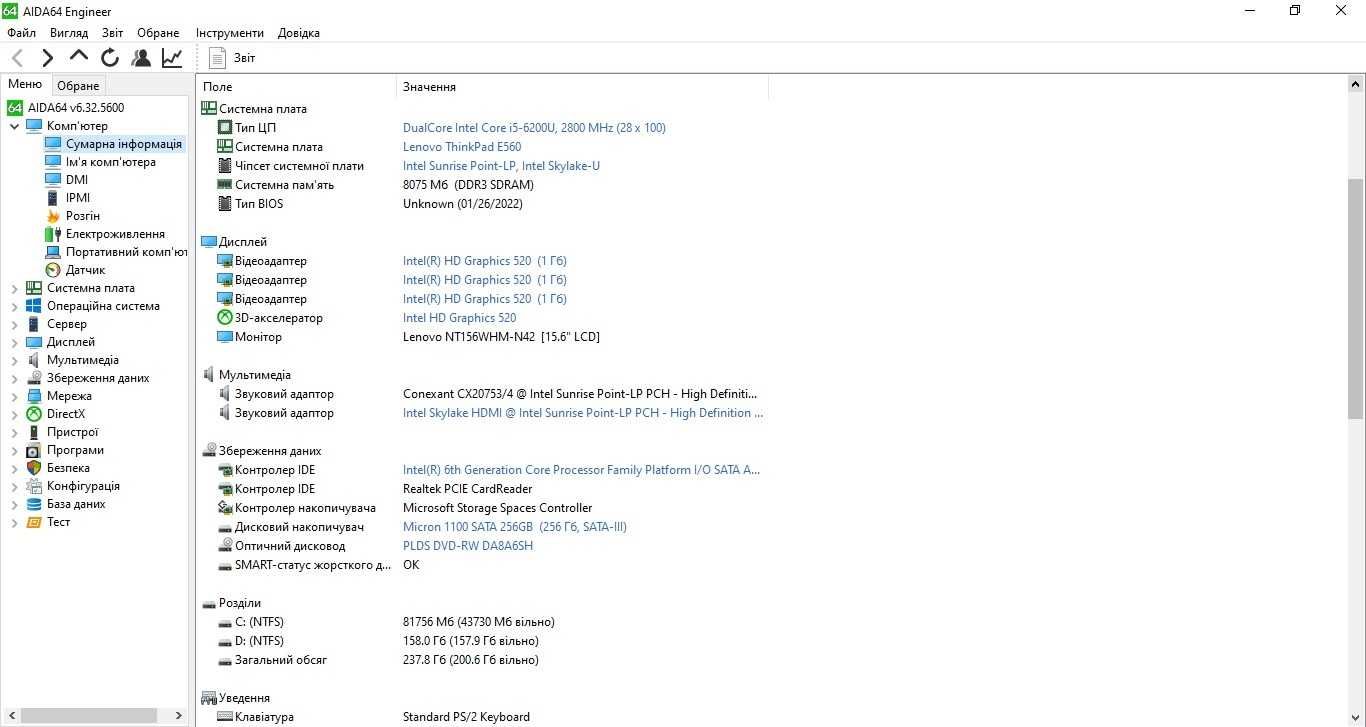Expand the DirectX tree node
This screenshot has height=727, width=1366.
[14, 414]
